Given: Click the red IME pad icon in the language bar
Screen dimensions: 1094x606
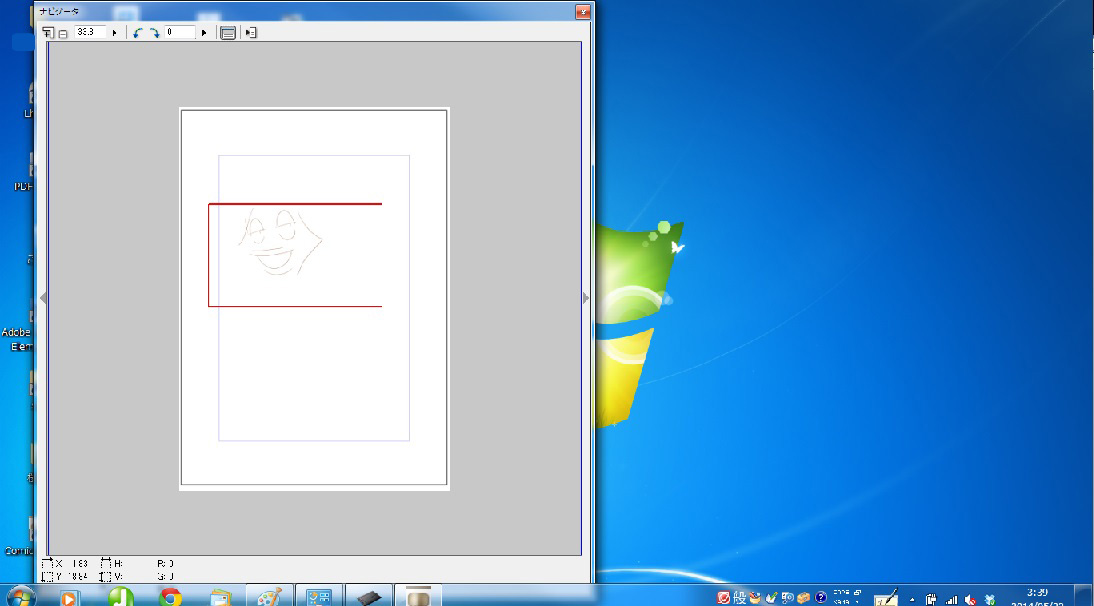Looking at the screenshot, I should tap(724, 598).
